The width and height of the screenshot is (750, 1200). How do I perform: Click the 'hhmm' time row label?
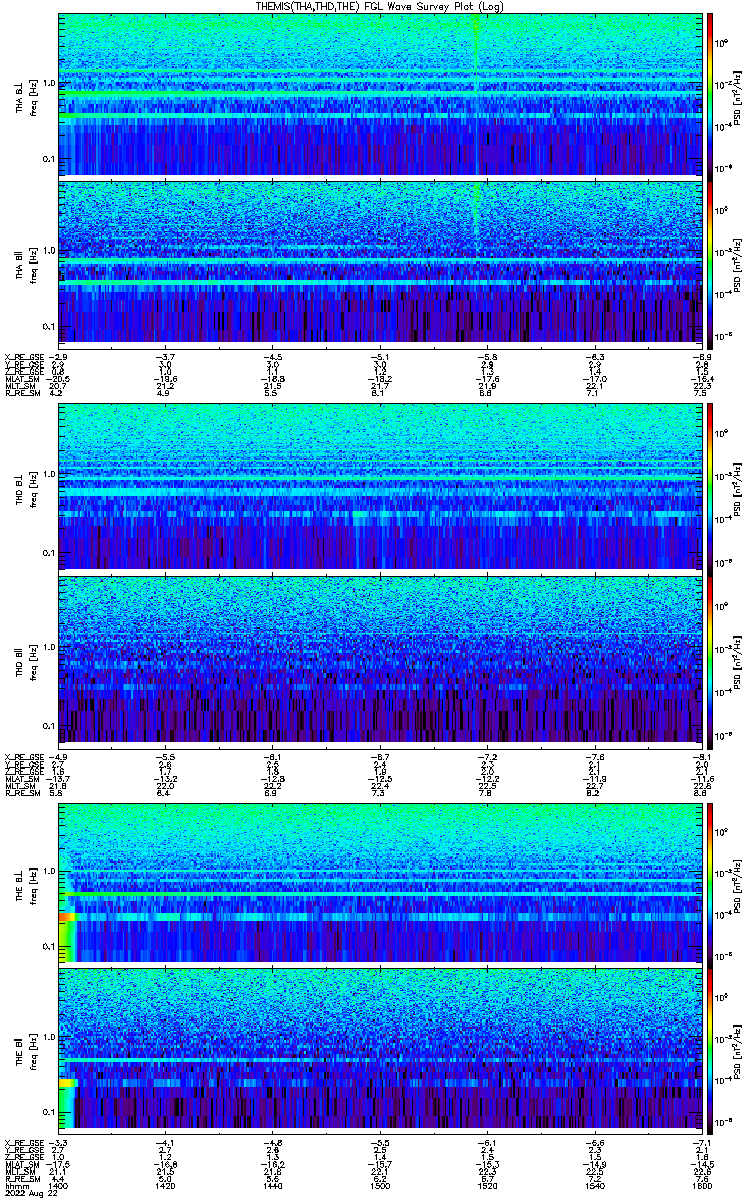point(15,1186)
